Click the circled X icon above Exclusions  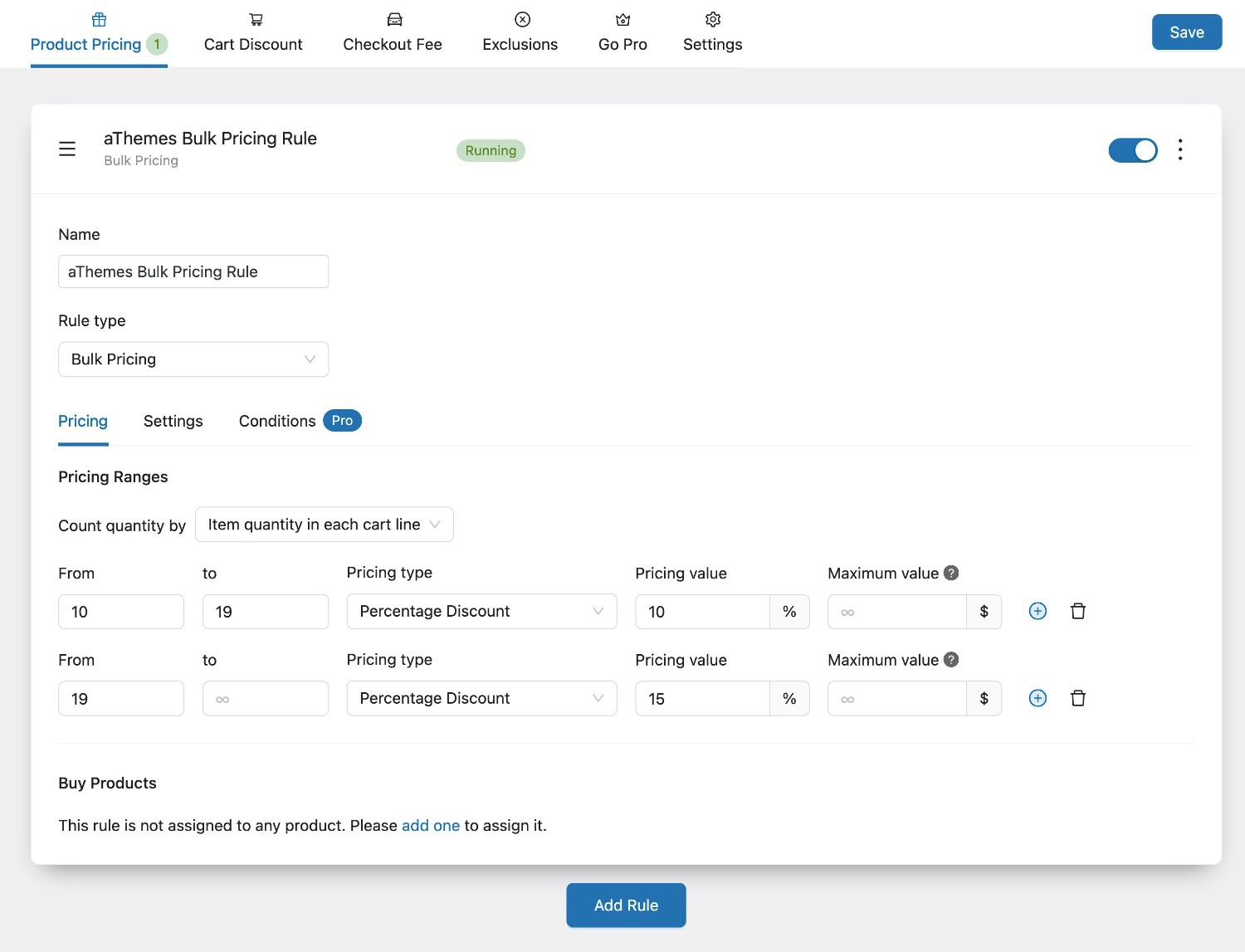(522, 19)
